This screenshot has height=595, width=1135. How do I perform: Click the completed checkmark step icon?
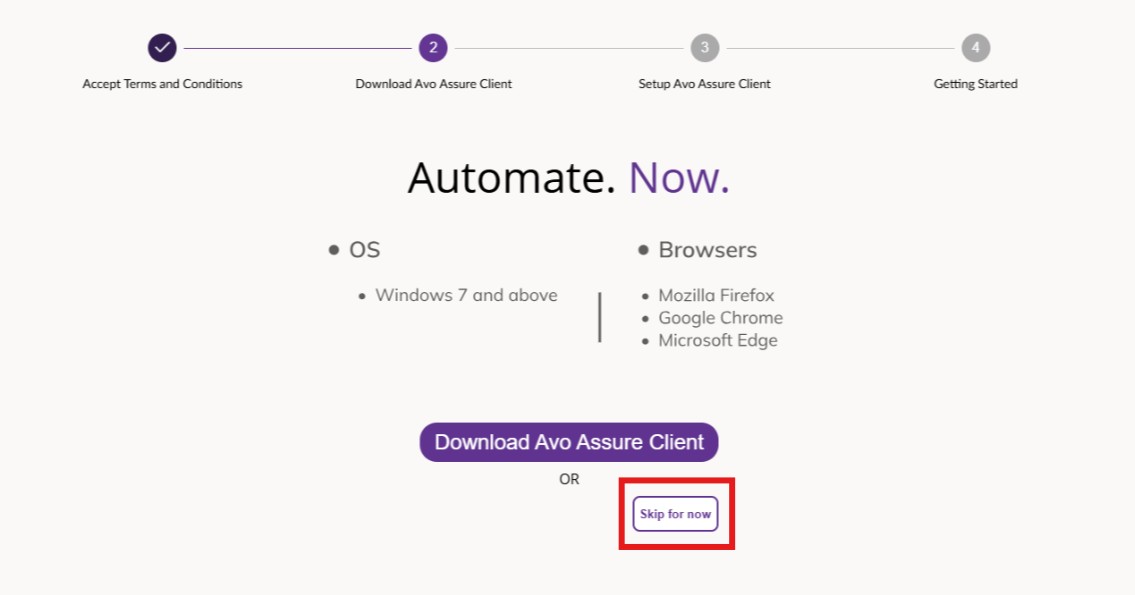pyautogui.click(x=162, y=47)
